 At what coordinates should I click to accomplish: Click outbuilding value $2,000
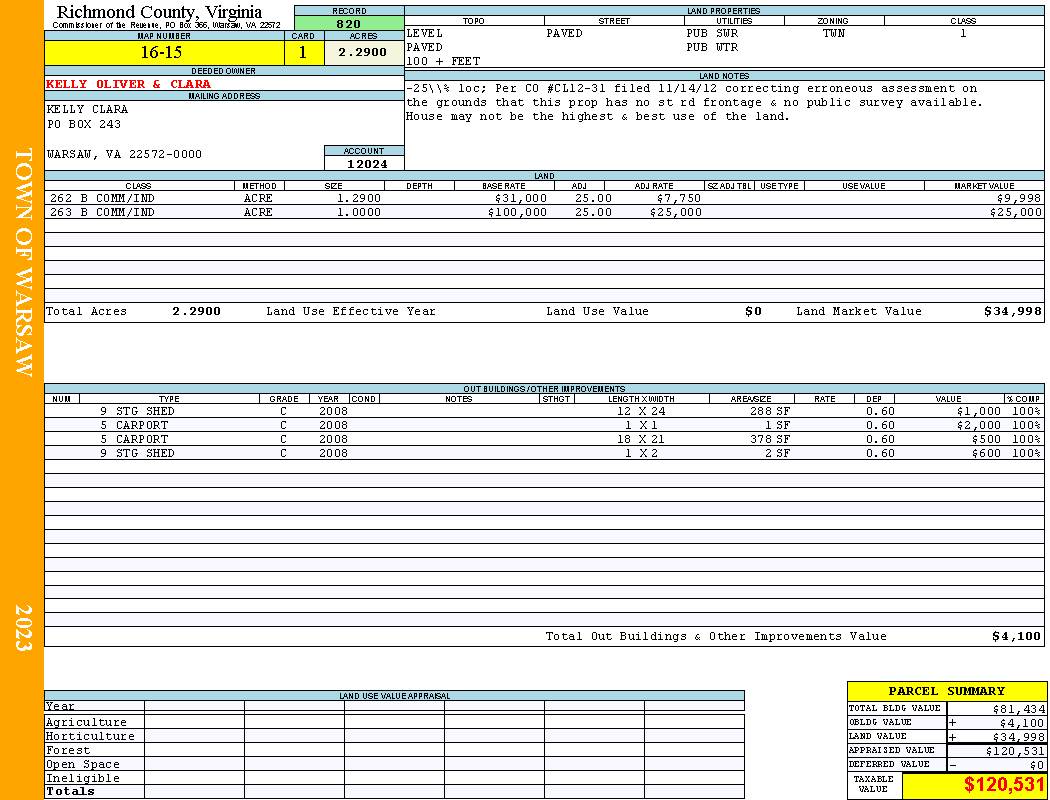(978, 425)
